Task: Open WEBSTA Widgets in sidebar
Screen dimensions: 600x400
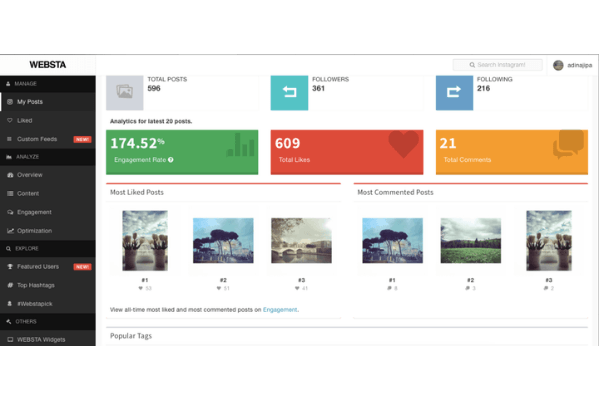Action: point(48,340)
